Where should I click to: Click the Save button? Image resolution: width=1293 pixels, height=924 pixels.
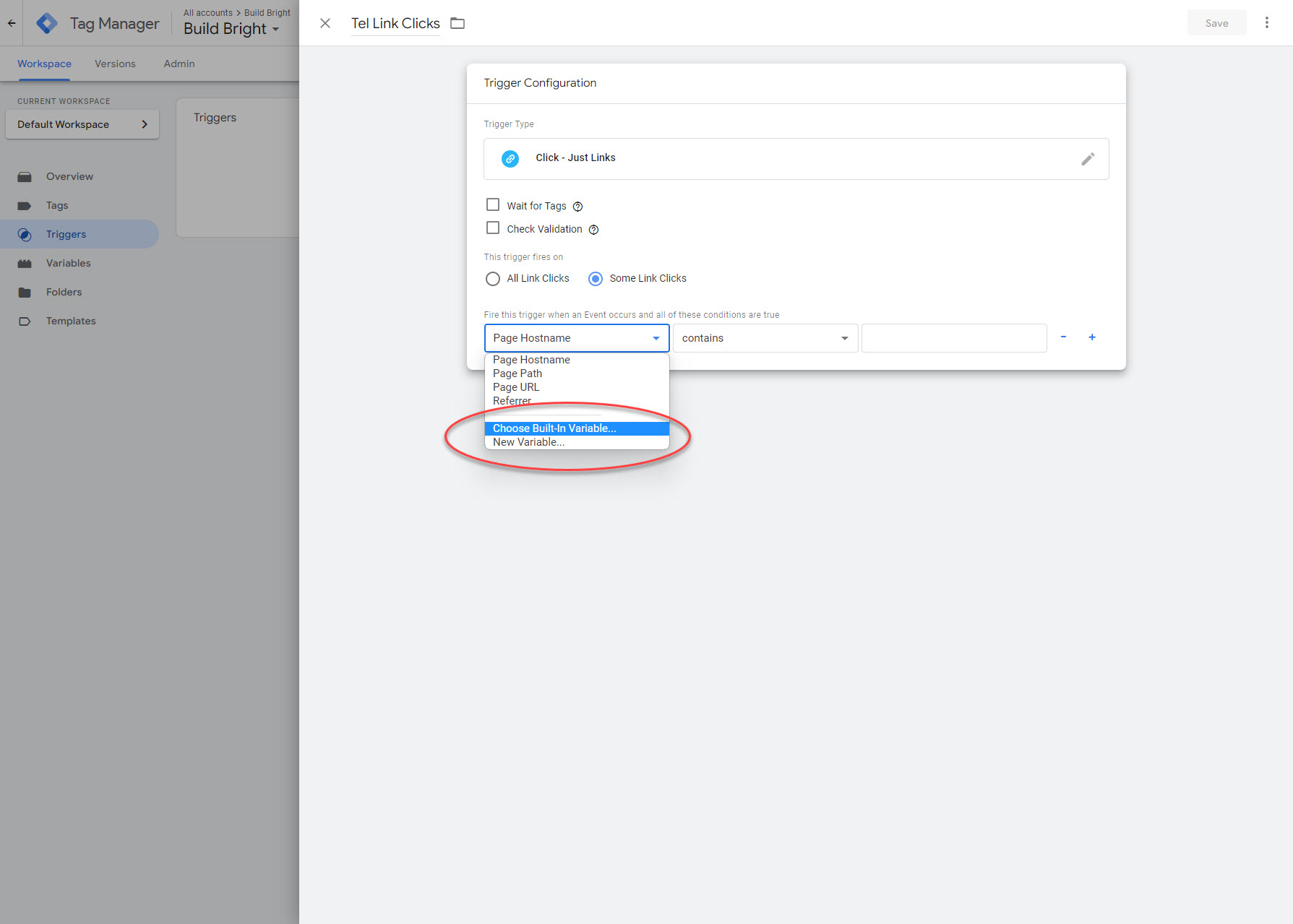pyautogui.click(x=1216, y=23)
